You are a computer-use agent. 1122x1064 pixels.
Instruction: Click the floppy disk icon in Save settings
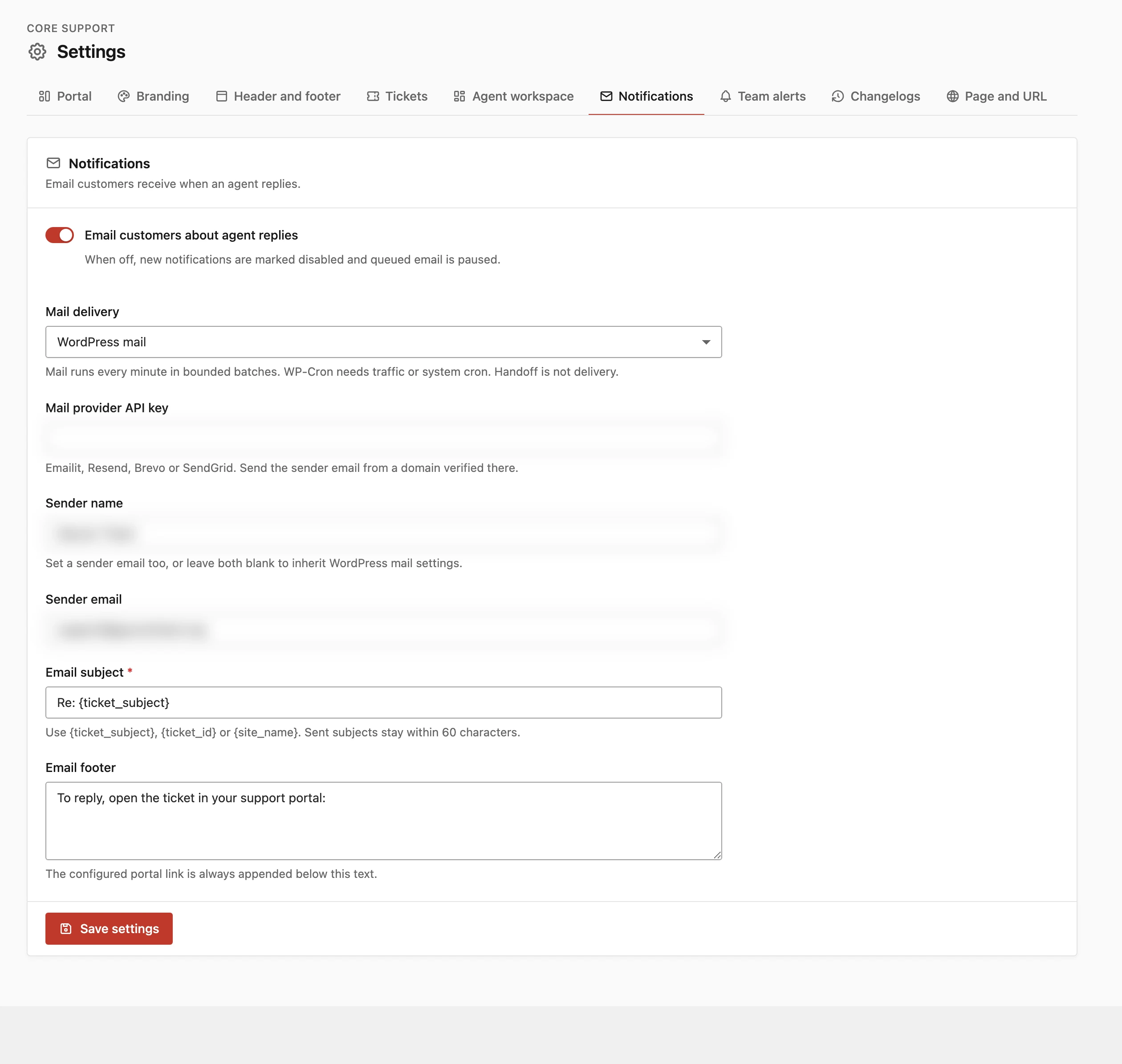(x=66, y=929)
